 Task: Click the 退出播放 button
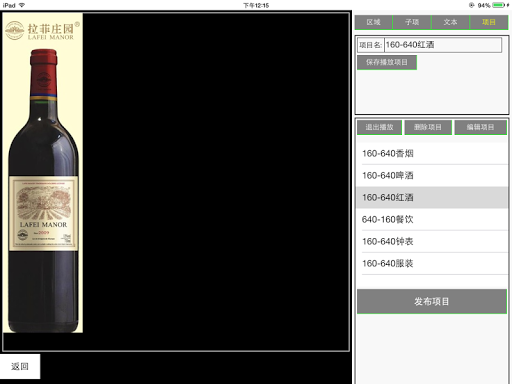[x=379, y=127]
